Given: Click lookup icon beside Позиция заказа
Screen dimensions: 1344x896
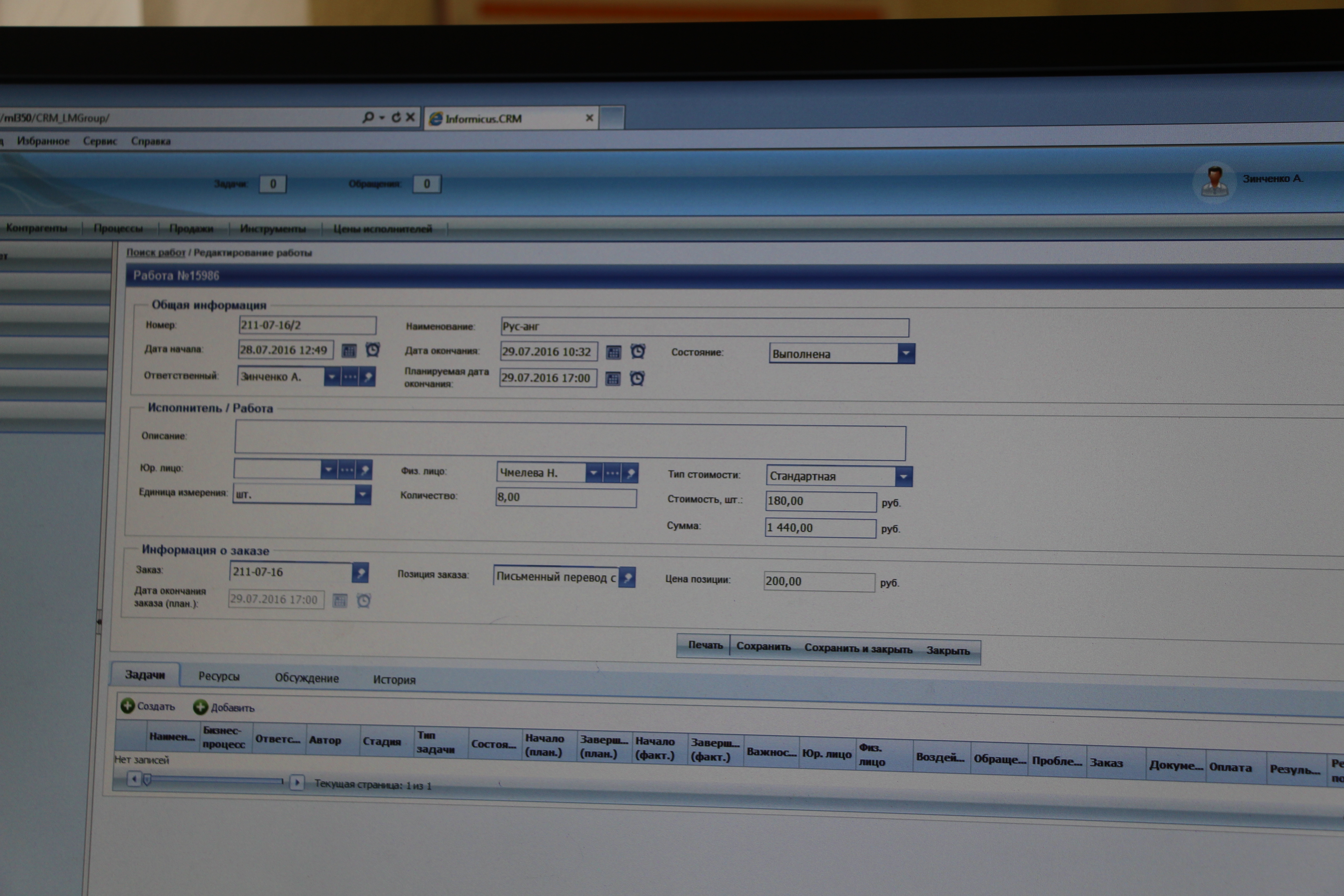Looking at the screenshot, I should pos(627,577).
